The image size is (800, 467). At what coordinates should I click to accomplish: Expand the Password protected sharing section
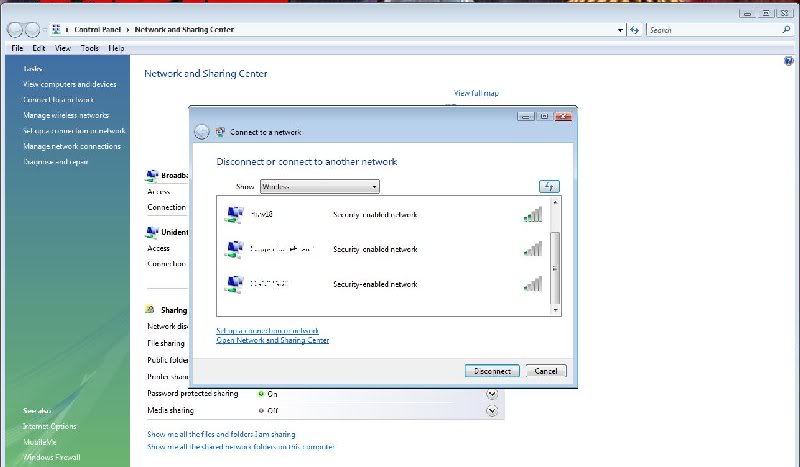click(492, 394)
